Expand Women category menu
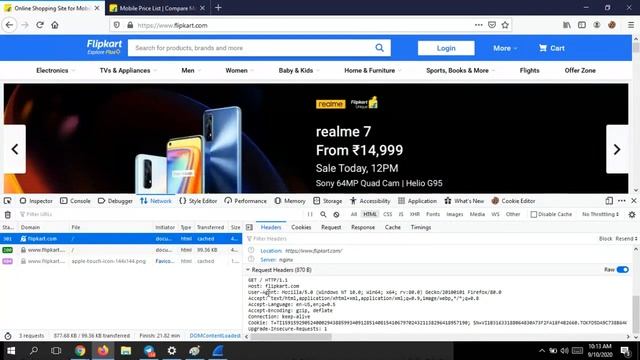Viewport: 640px width, 360px height. (239, 71)
